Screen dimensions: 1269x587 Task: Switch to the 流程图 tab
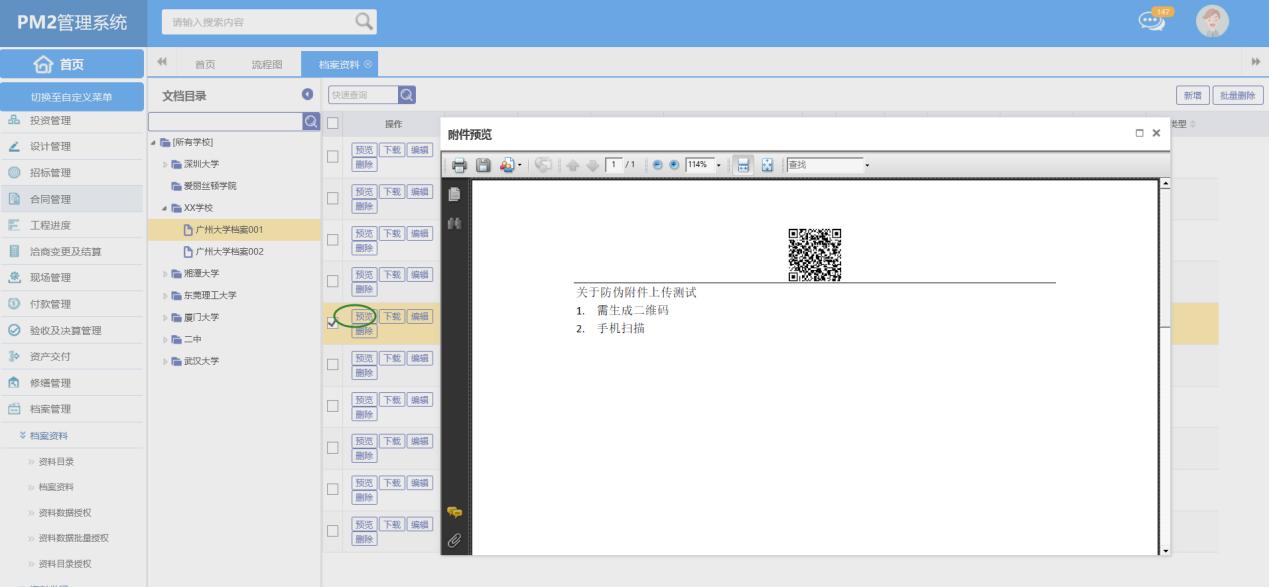tap(266, 64)
